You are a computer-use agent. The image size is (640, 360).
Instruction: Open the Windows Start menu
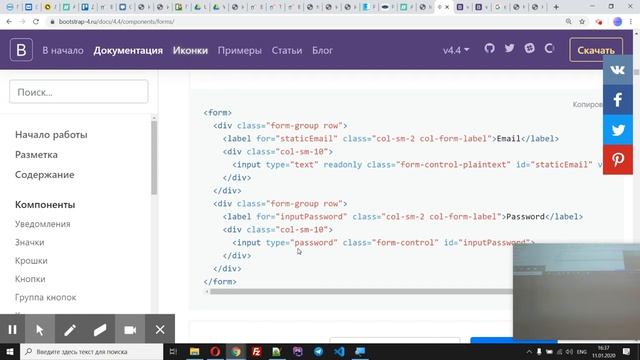10,351
